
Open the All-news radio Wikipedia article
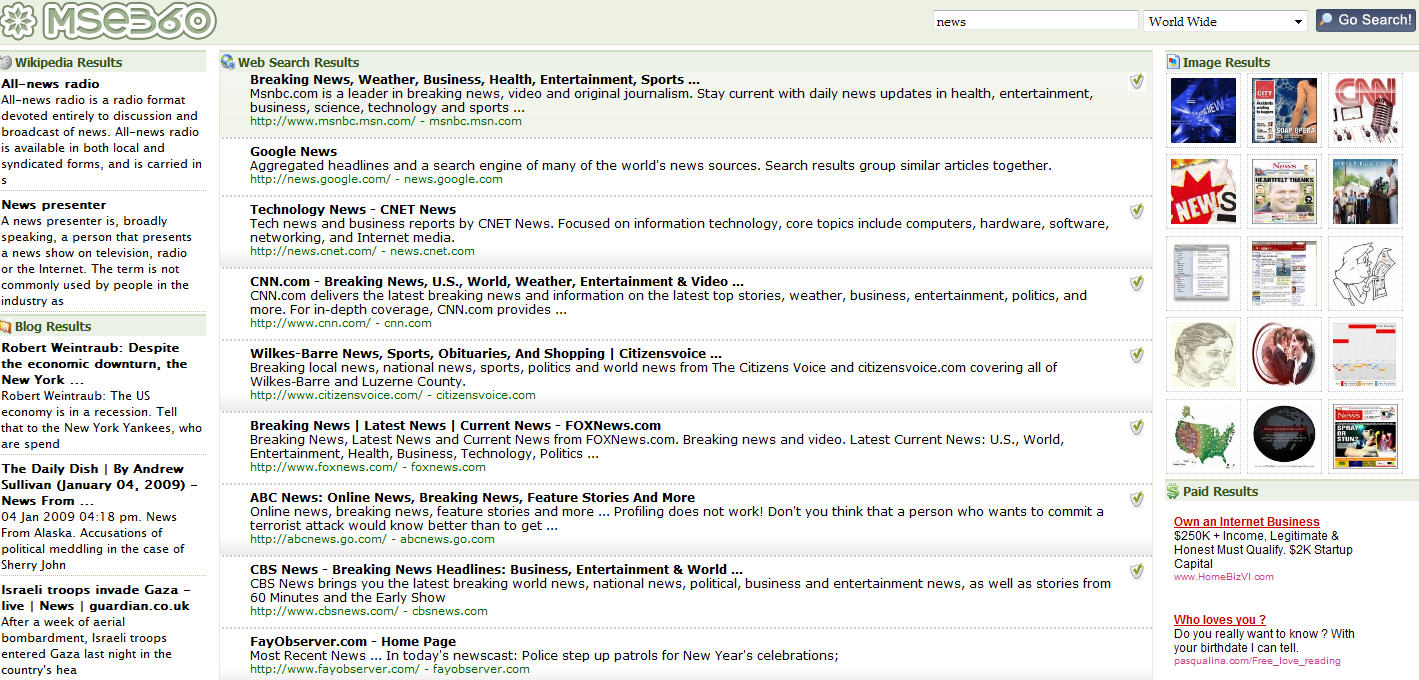pos(50,84)
